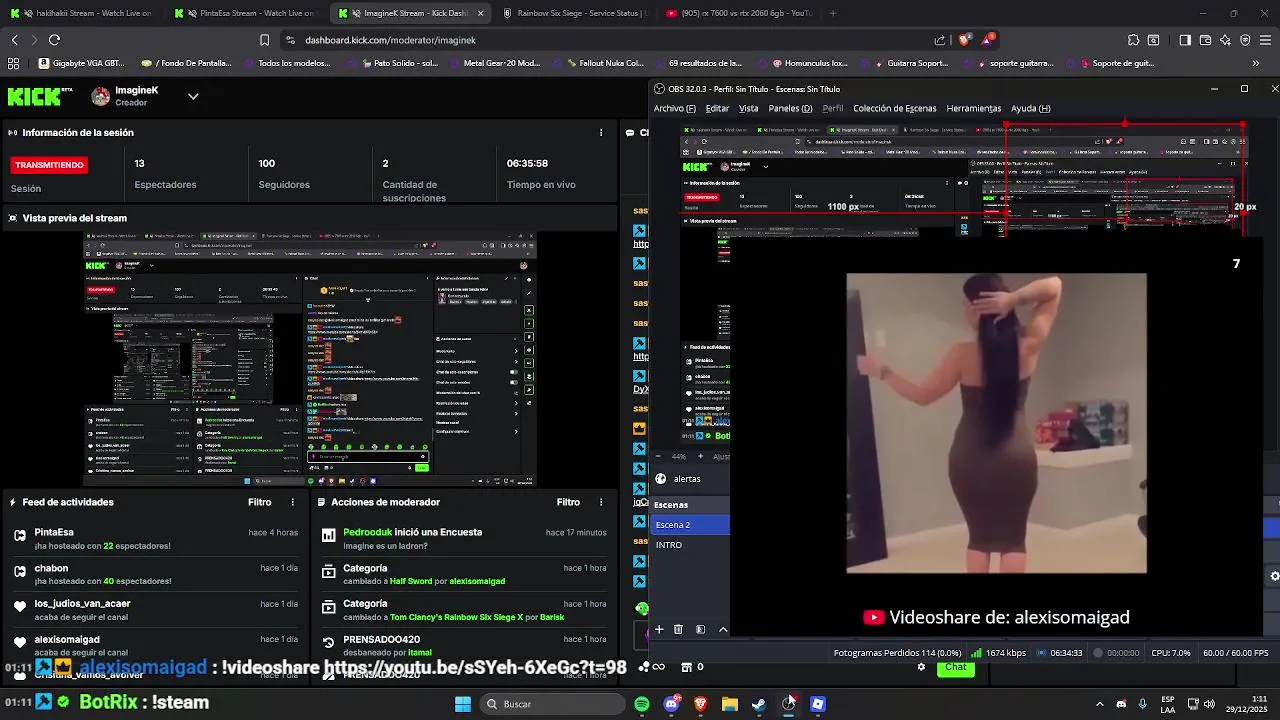Go back in browser history
Screen dimensions: 1280x720
click(15, 40)
